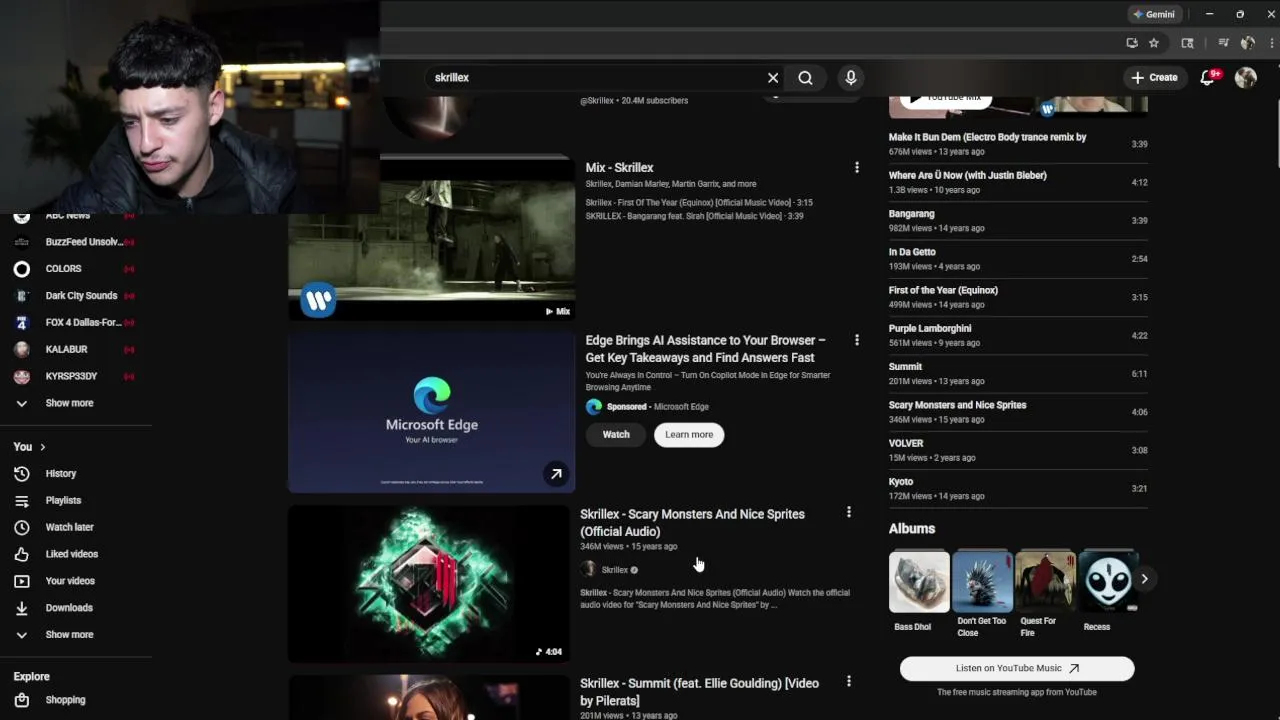The image size is (1280, 720).
Task: Click external link arrow on Edge ad thumbnail
Action: 556,474
